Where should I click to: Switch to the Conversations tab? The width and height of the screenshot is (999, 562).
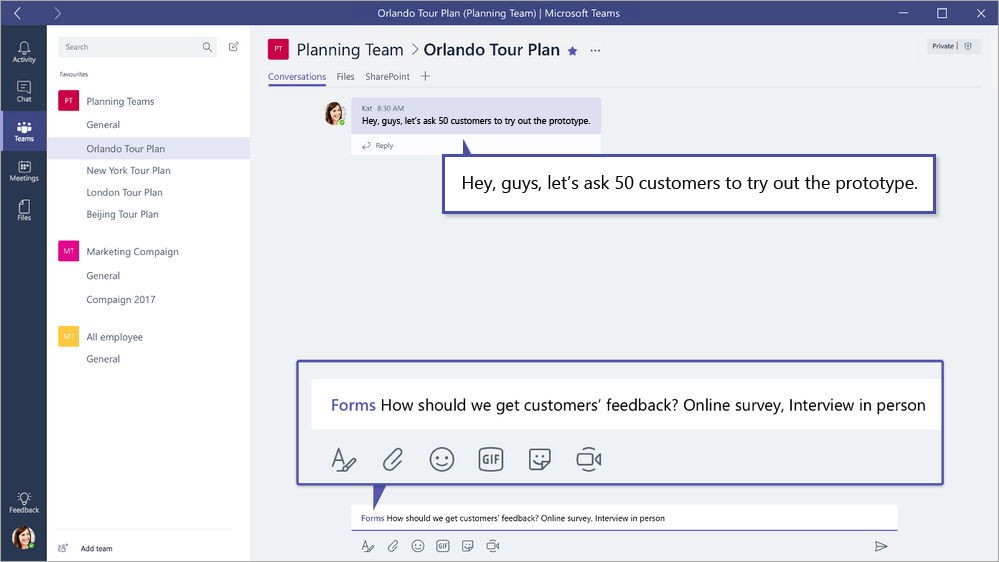click(297, 76)
